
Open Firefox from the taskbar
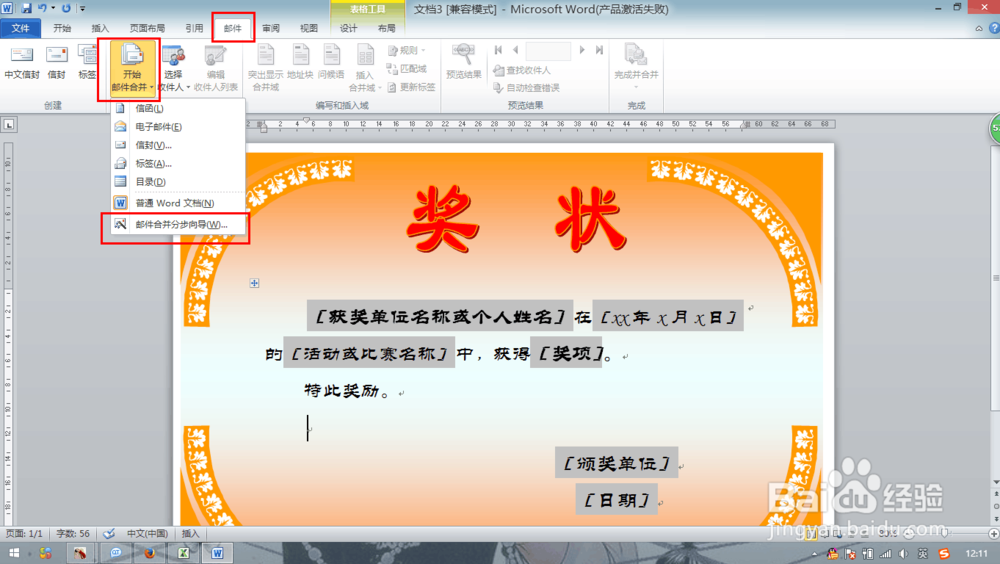coord(149,553)
